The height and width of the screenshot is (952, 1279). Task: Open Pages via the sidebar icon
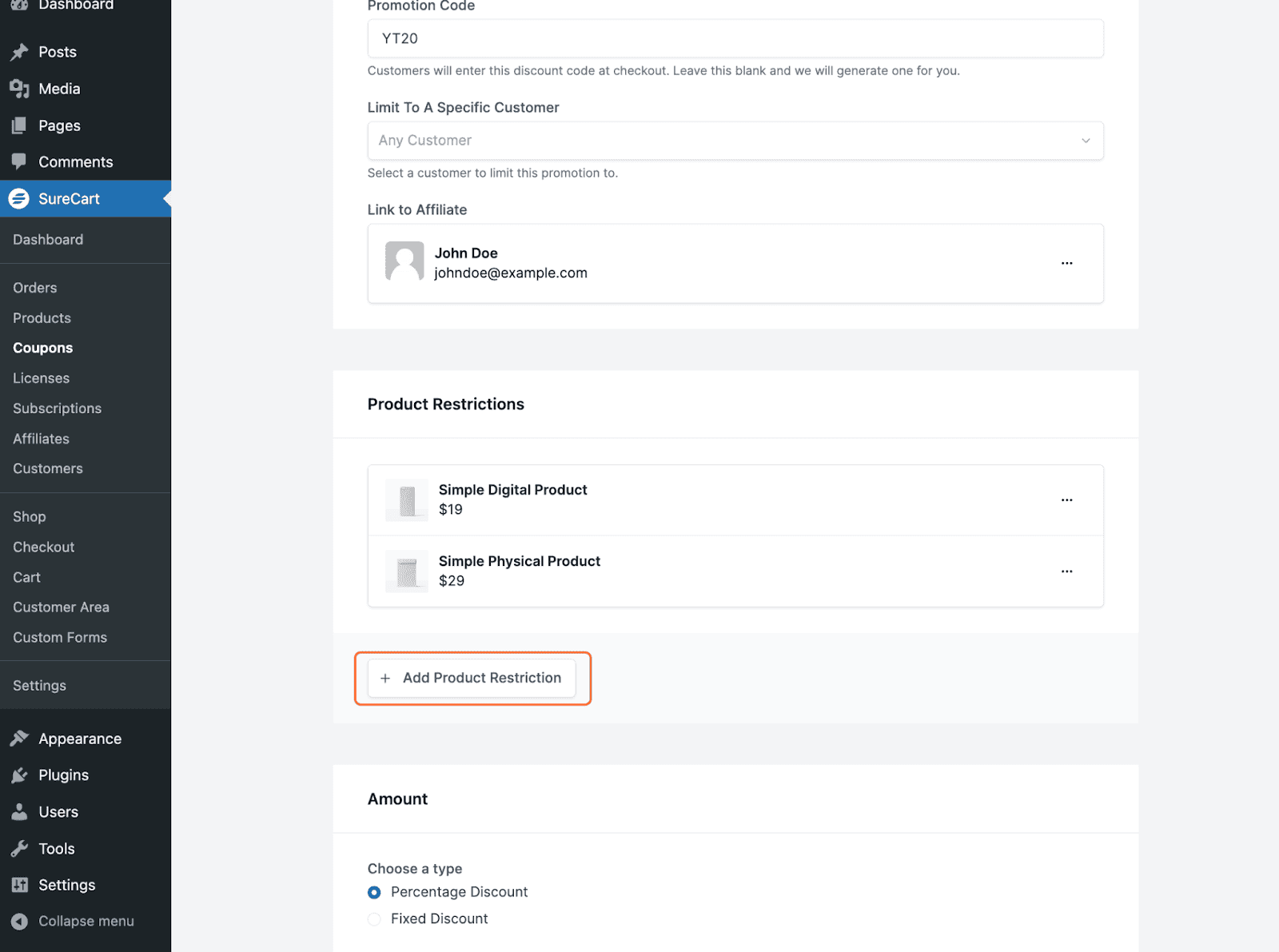21,125
